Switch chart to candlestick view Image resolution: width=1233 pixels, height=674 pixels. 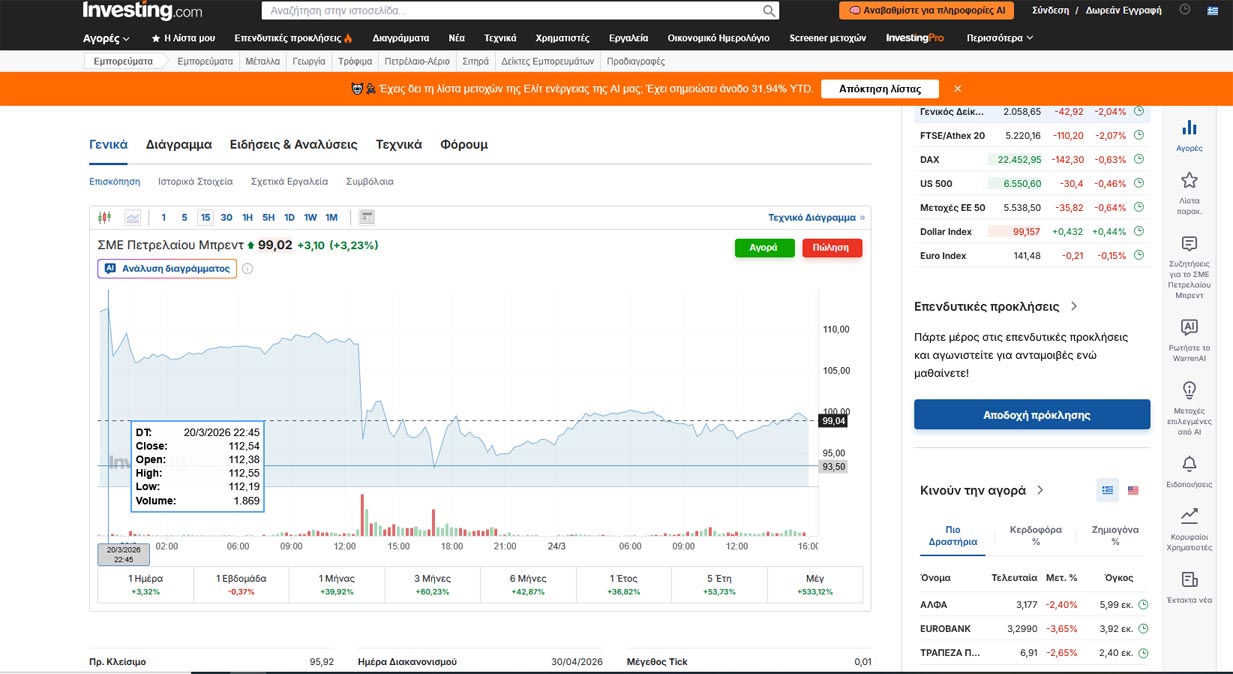[x=105, y=217]
